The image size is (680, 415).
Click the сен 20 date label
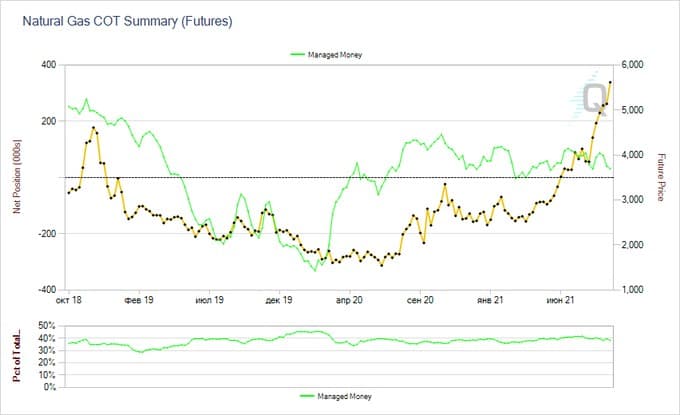coord(418,298)
